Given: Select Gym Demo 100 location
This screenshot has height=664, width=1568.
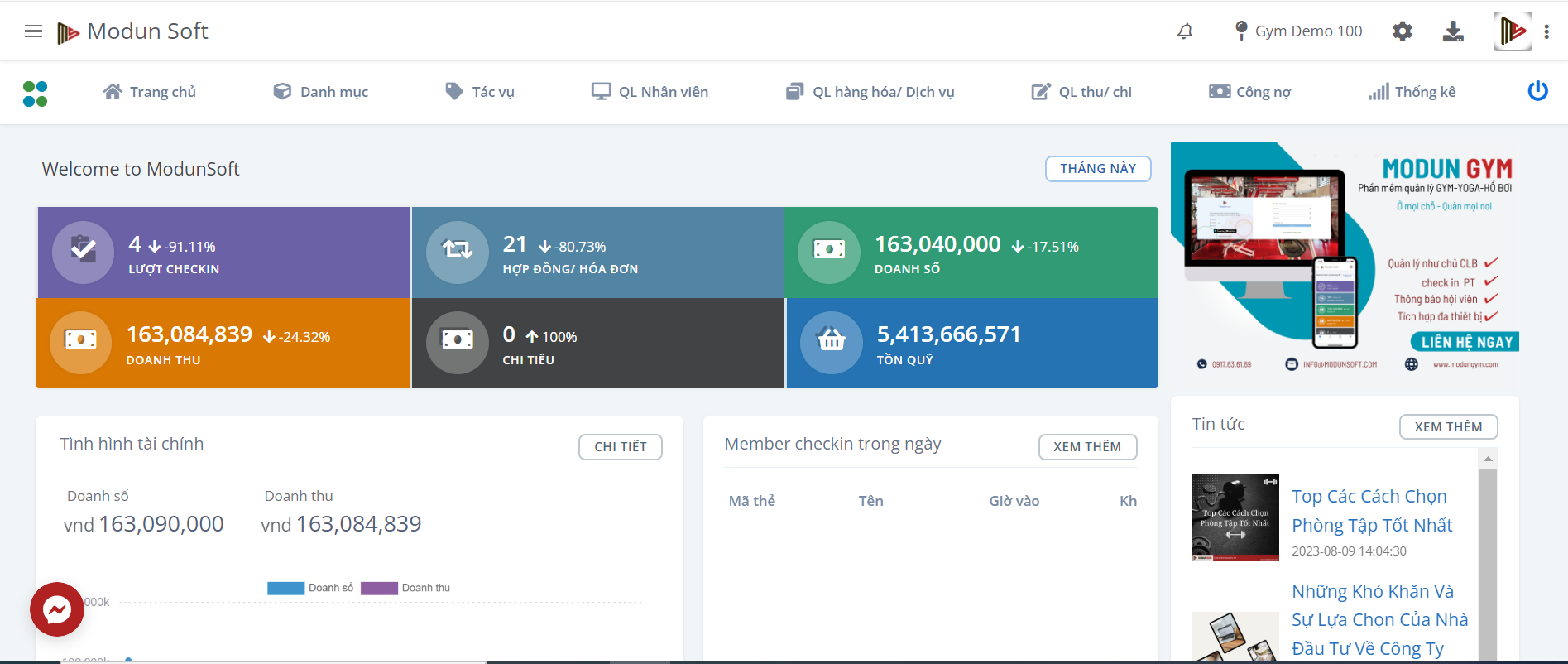Looking at the screenshot, I should pos(1297,31).
